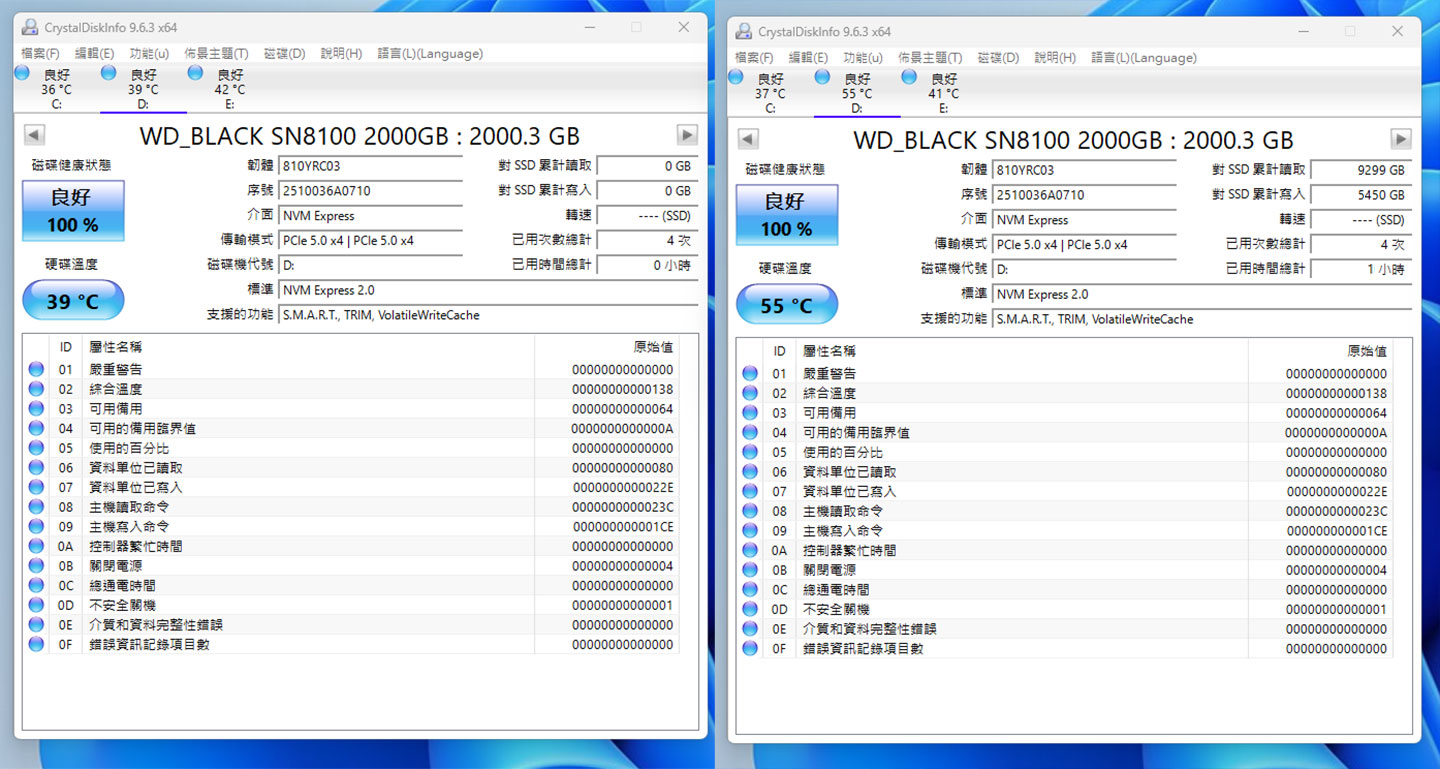Click the blue status dot beside 嚴重警告 attribute
The image size is (1440, 769).
pos(36,368)
